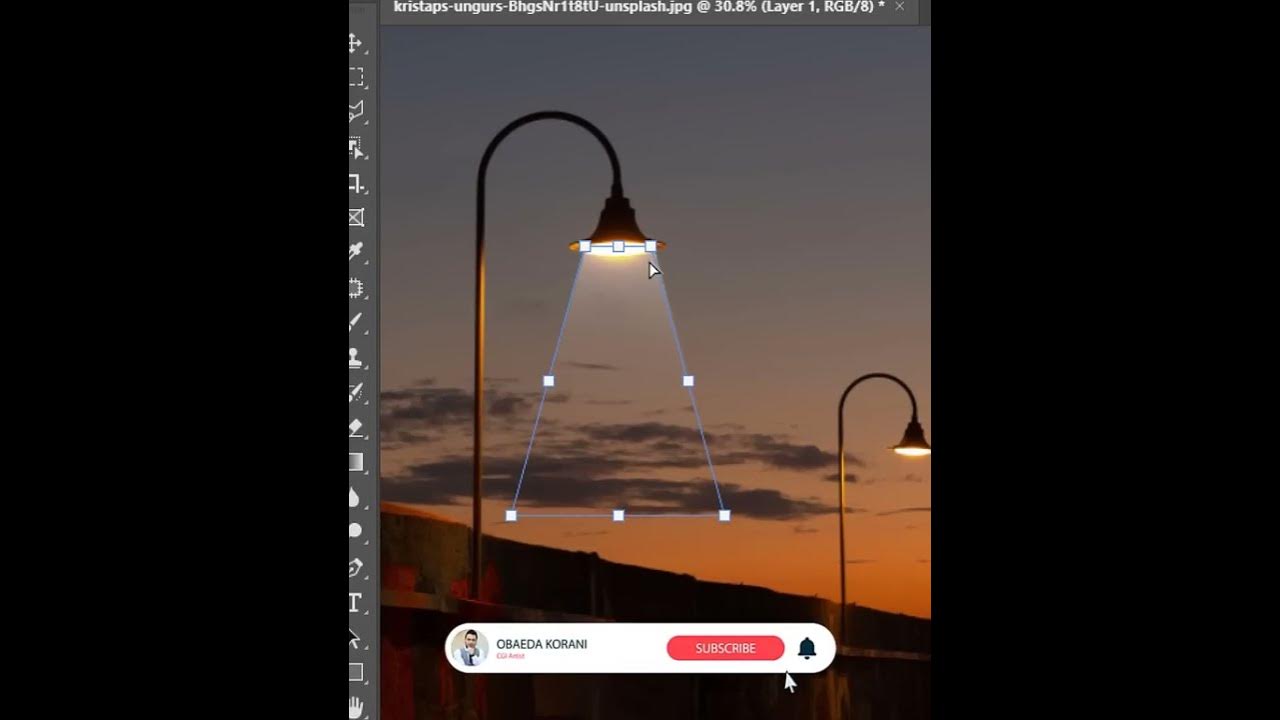Image resolution: width=1280 pixels, height=720 pixels.
Task: Select the Move tool
Action: click(355, 42)
